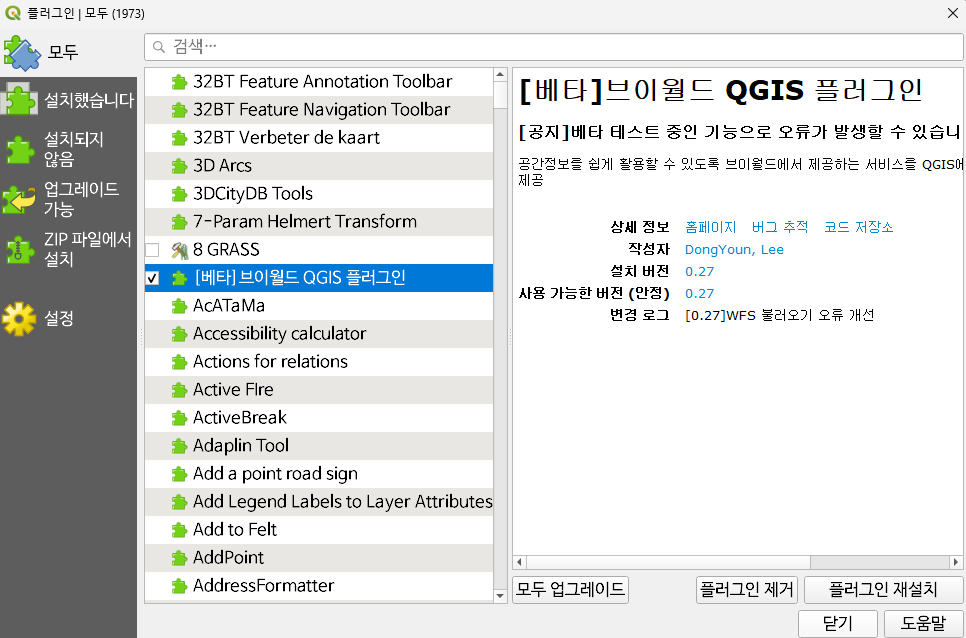
Task: Open the 버그 추적 link
Action: 780,227
